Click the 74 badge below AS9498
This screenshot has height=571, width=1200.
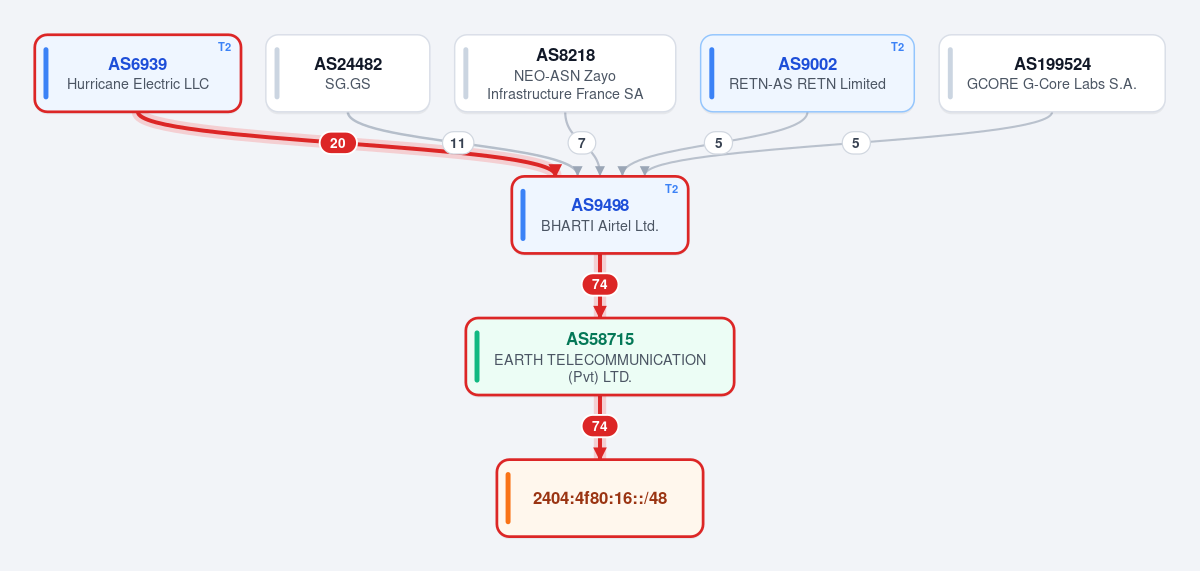click(600, 284)
